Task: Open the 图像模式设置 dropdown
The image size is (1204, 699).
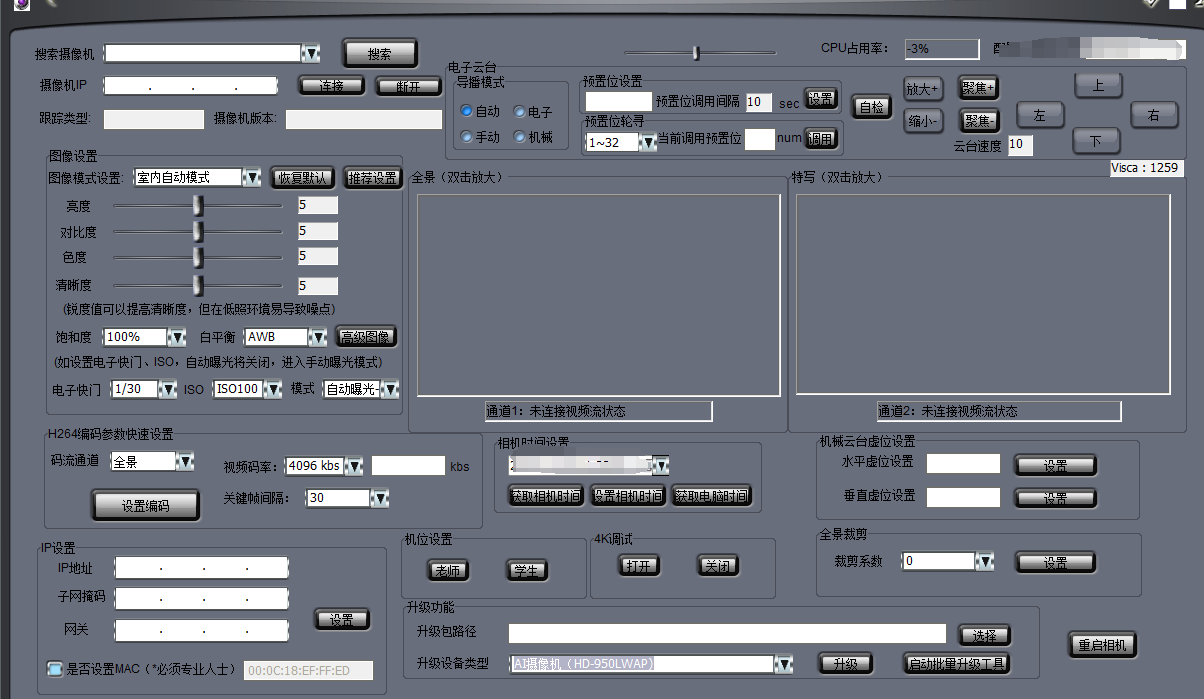Action: pyautogui.click(x=252, y=177)
